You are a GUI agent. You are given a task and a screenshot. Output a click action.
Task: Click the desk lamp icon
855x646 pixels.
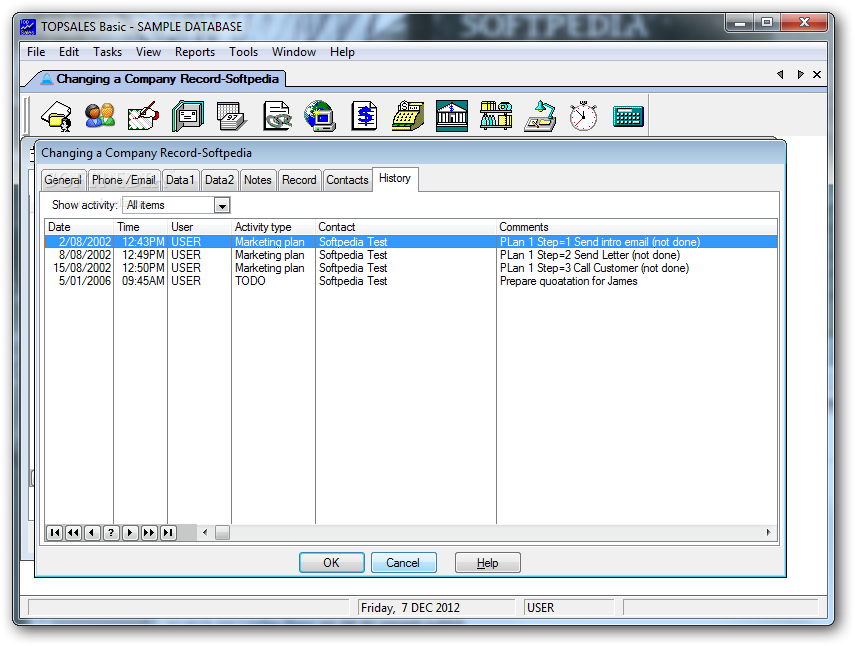[x=540, y=116]
